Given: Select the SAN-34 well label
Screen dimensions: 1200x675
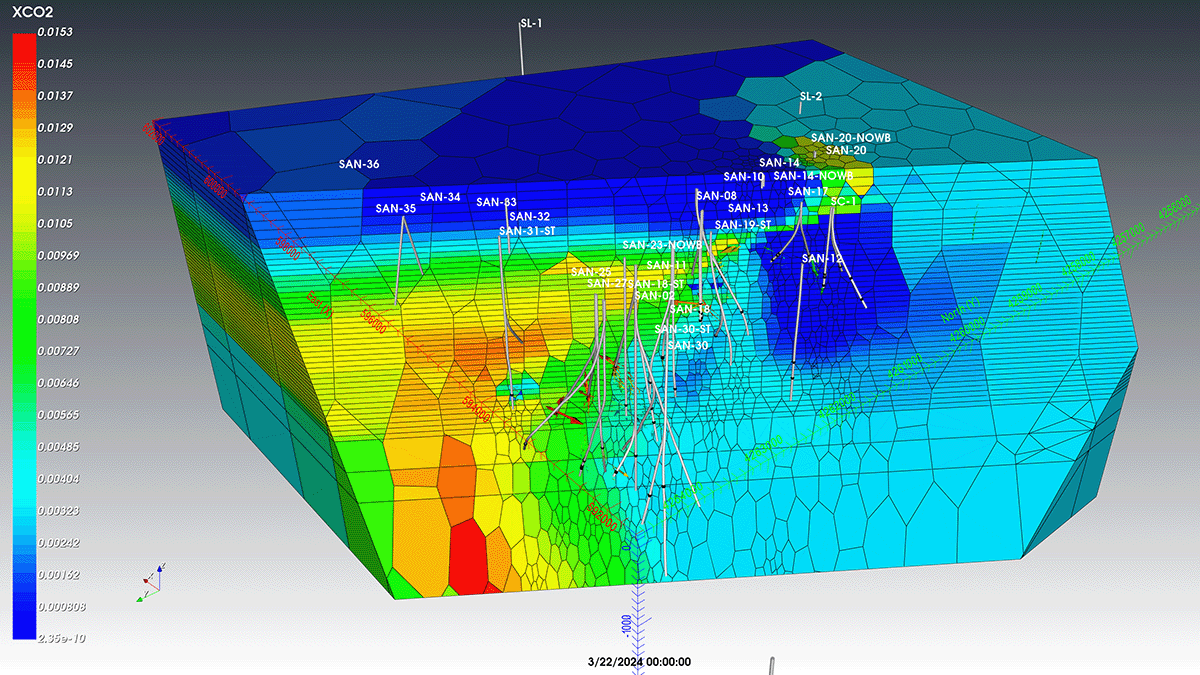Looking at the screenshot, I should coord(440,197).
